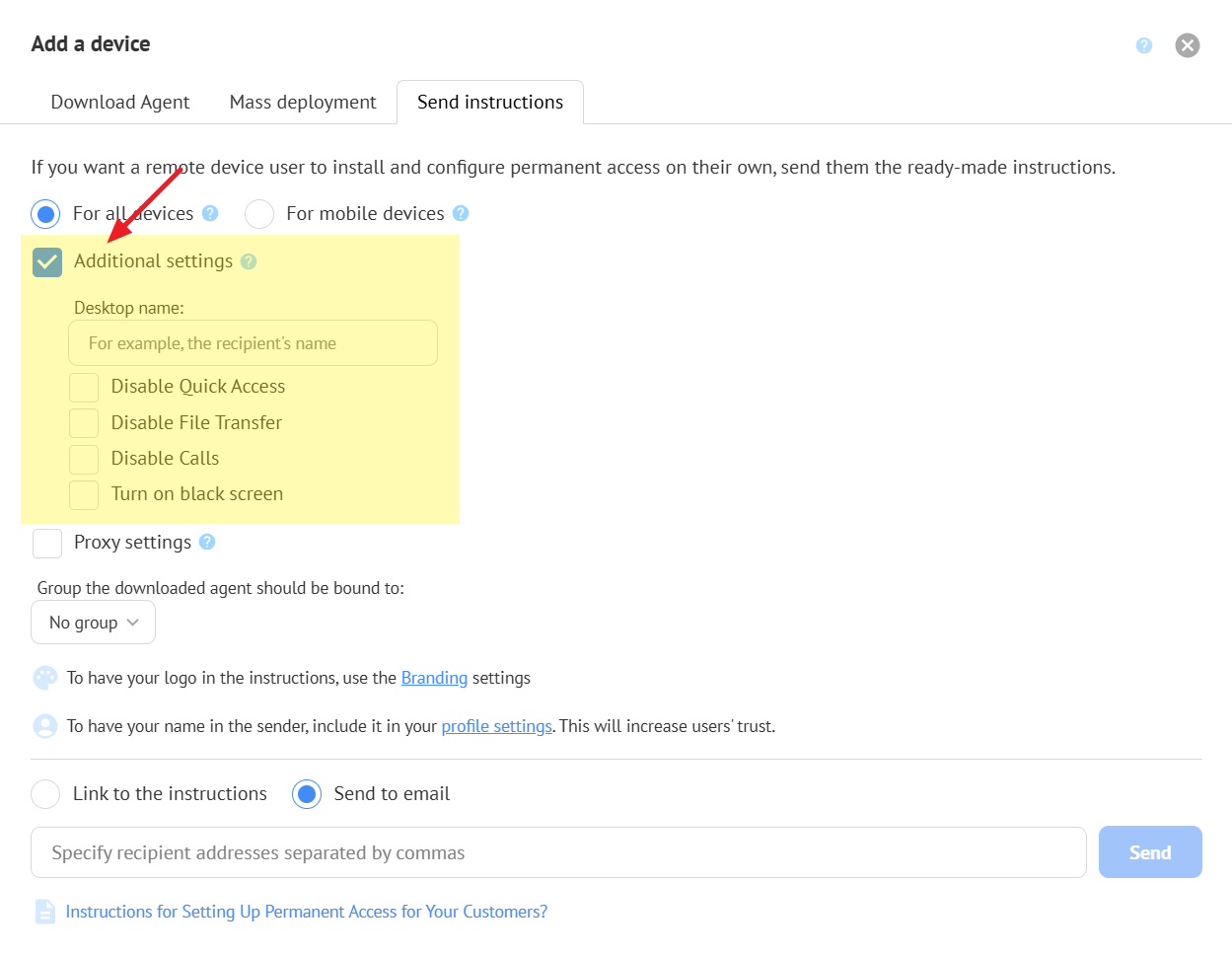The width and height of the screenshot is (1232, 956).
Task: Open the No group dropdown
Action: click(94, 623)
